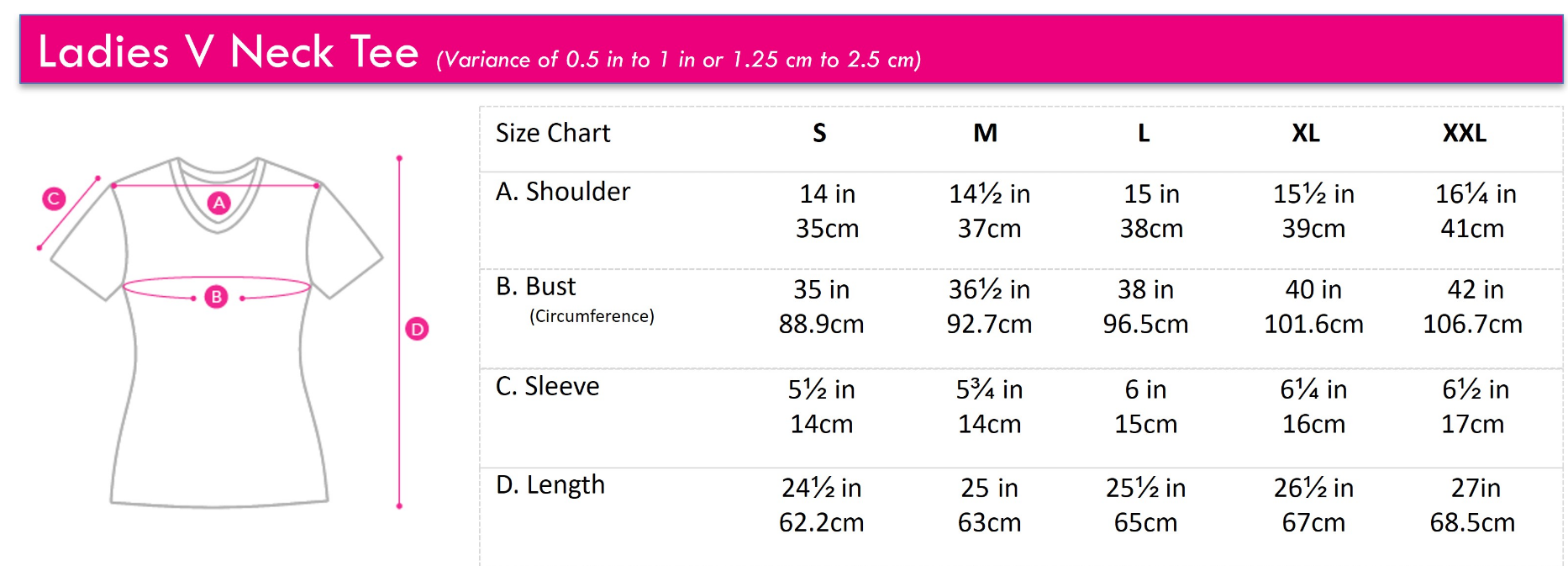Click the 88.9cm bust value for S
Screen dimensions: 1568x566
tap(821, 324)
